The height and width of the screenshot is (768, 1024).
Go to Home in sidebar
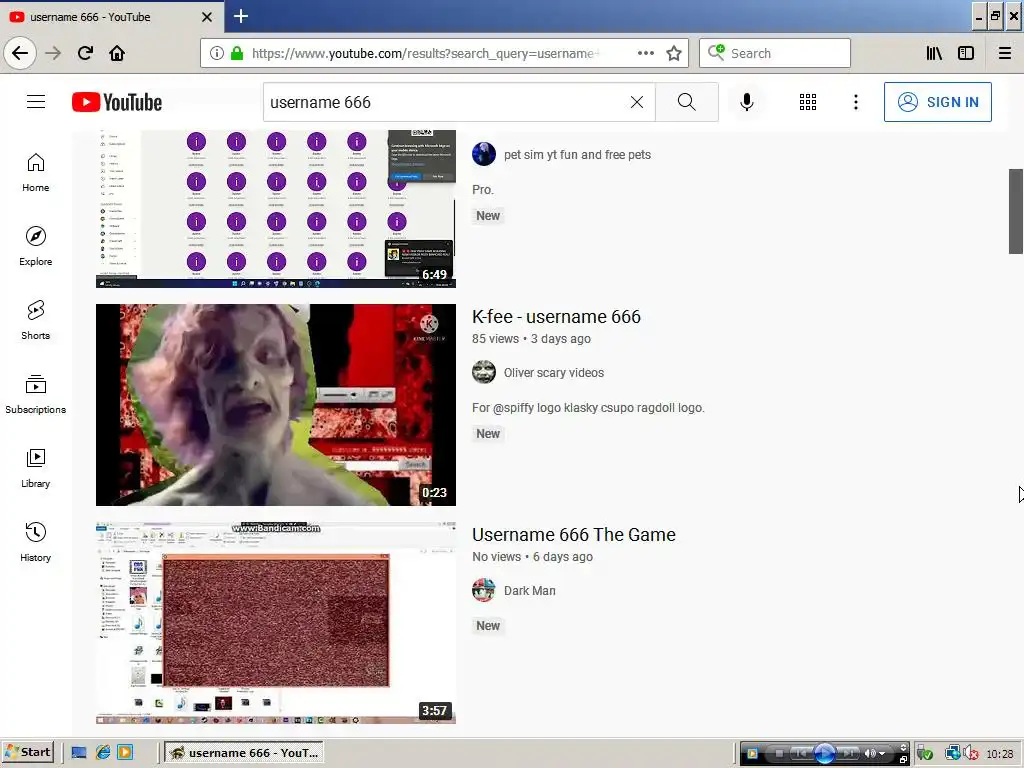(35, 172)
